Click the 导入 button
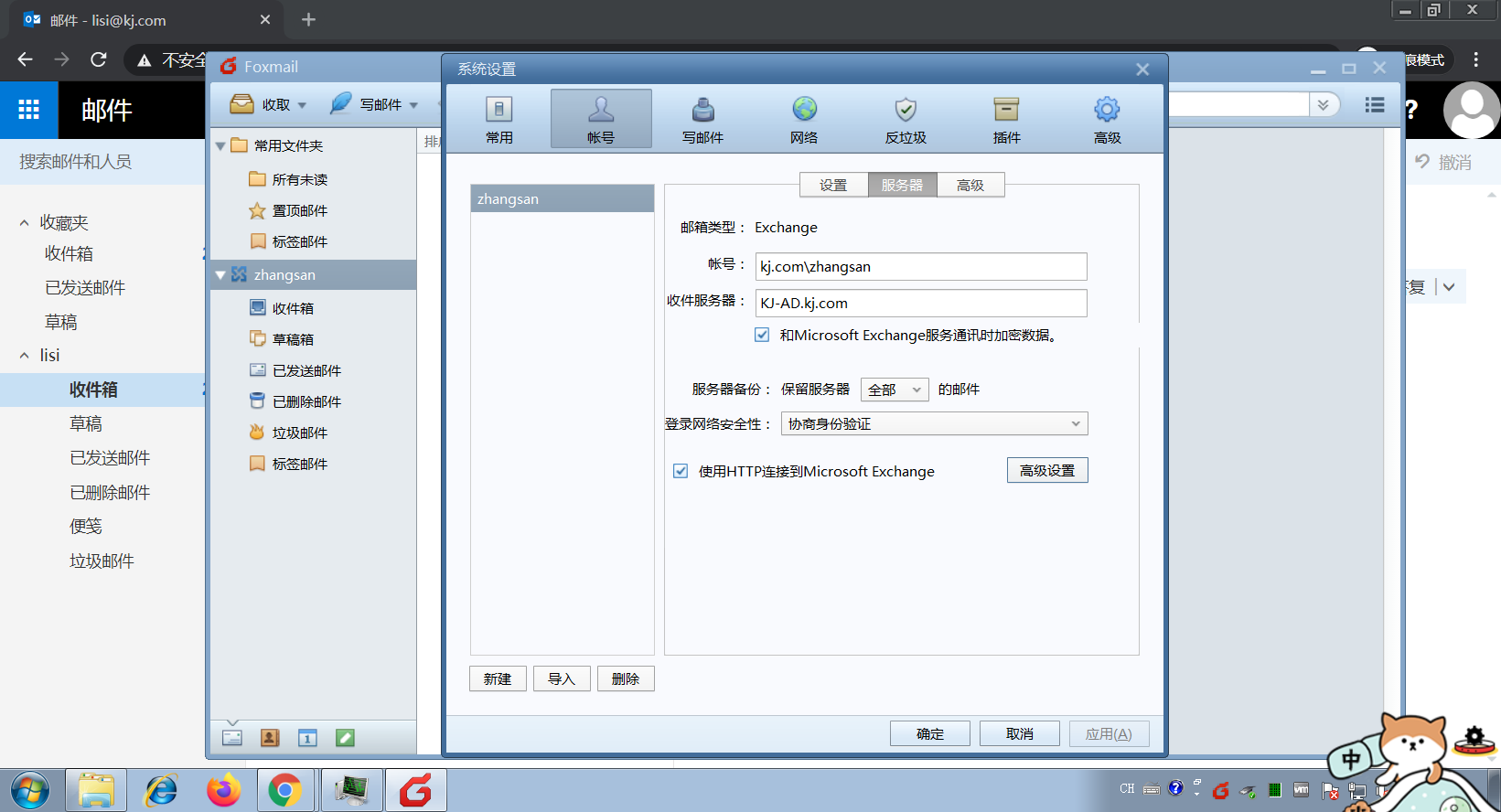 562,678
